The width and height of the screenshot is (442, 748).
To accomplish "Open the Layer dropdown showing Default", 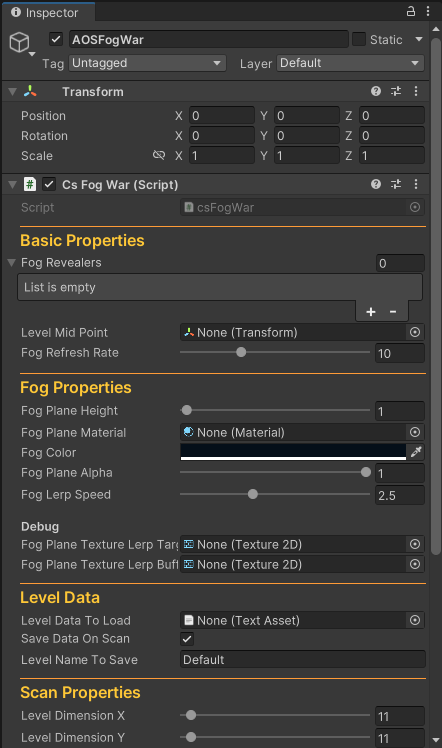I will pos(350,63).
